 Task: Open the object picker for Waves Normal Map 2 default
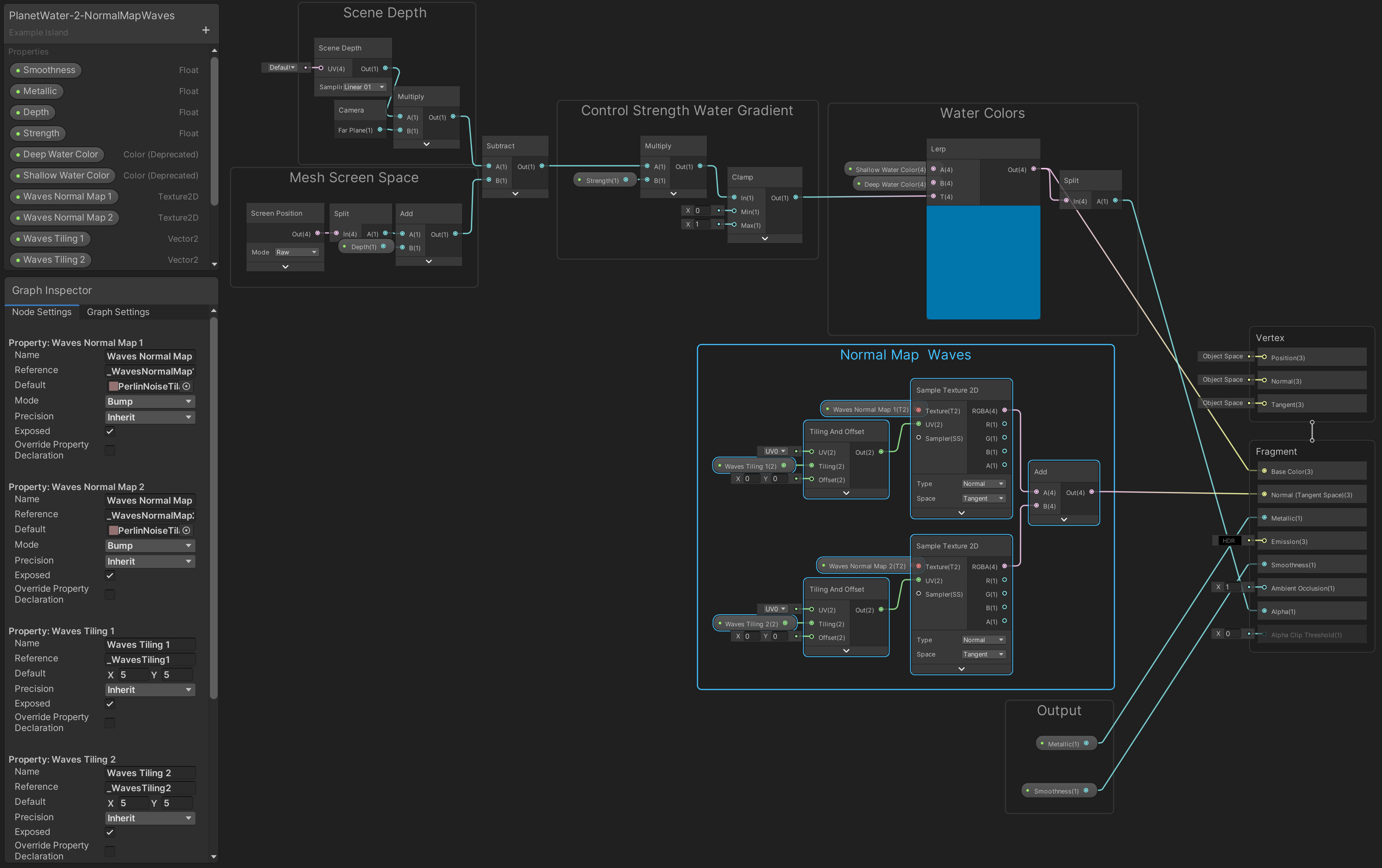(187, 530)
